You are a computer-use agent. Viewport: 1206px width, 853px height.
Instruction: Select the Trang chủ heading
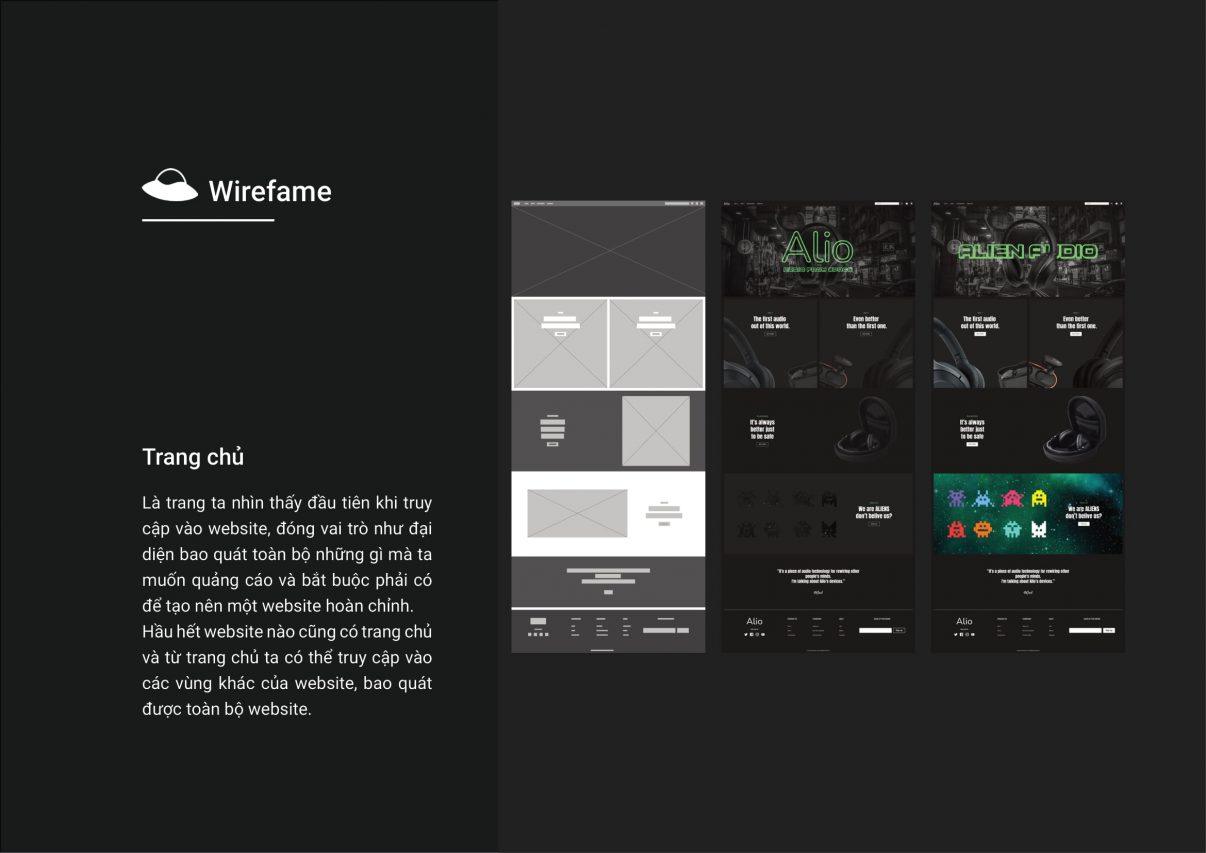tap(193, 457)
